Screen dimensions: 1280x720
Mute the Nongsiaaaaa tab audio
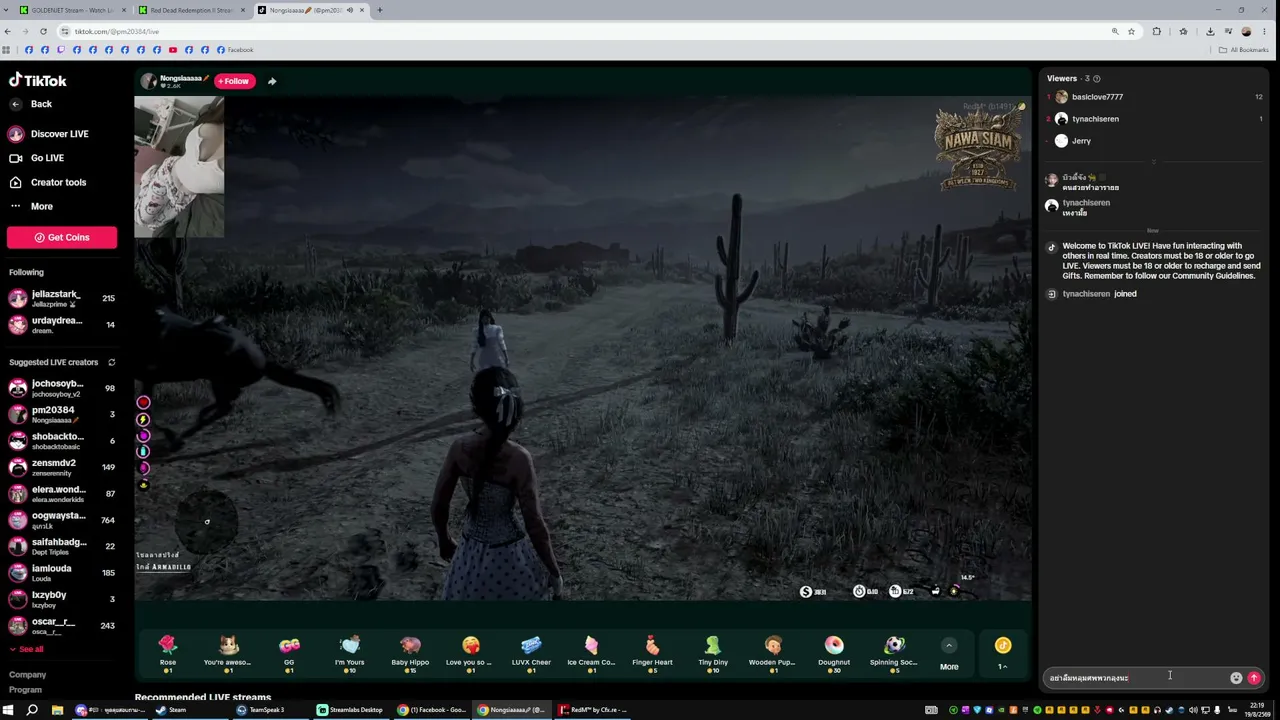(349, 10)
